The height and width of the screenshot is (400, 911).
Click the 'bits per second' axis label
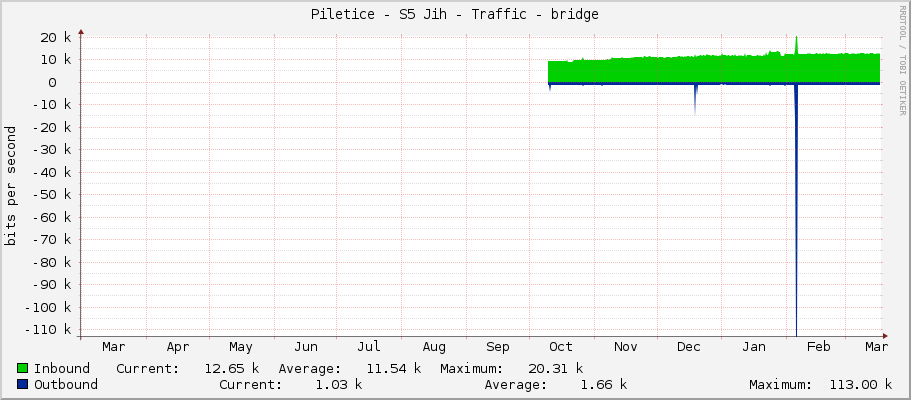10,186
